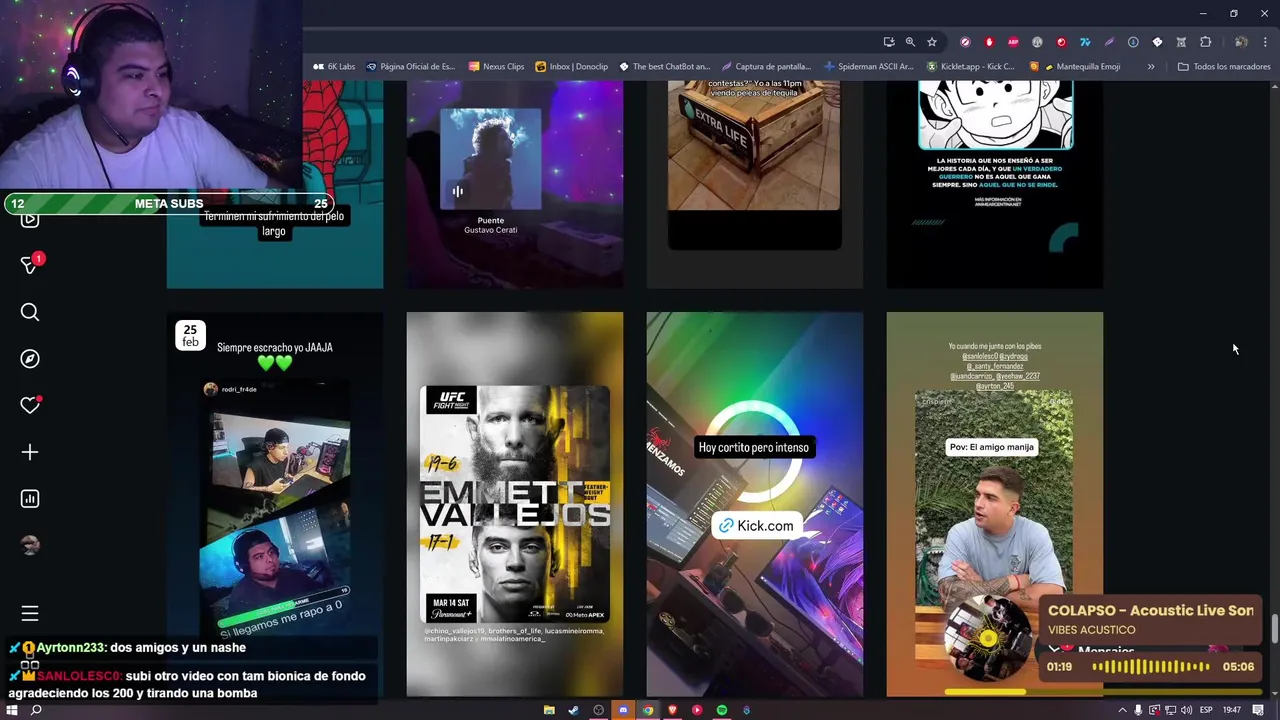Open the extensions puzzle-piece menu

(x=1205, y=42)
